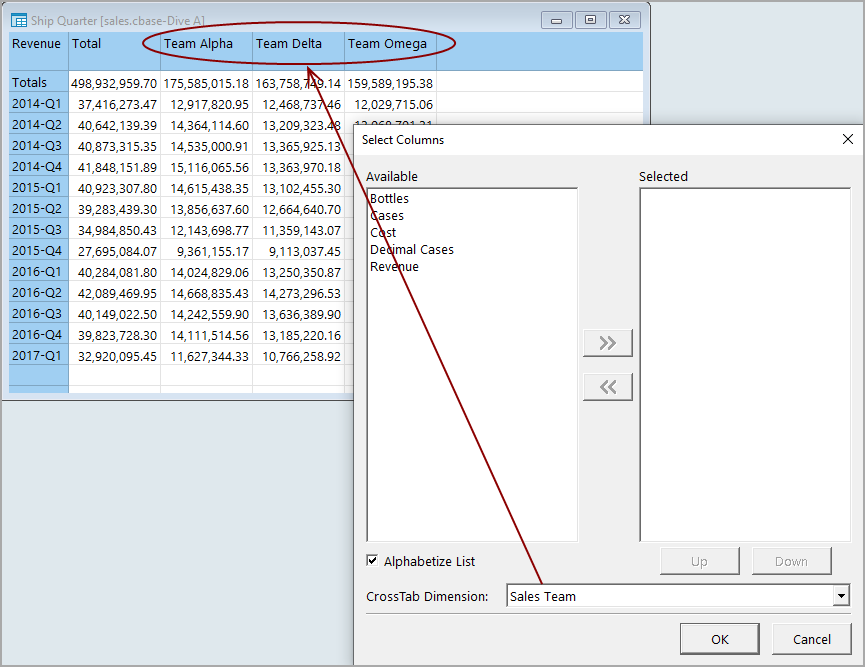Click the Ship Quarter window table icon
865x667 pixels.
tap(19, 19)
